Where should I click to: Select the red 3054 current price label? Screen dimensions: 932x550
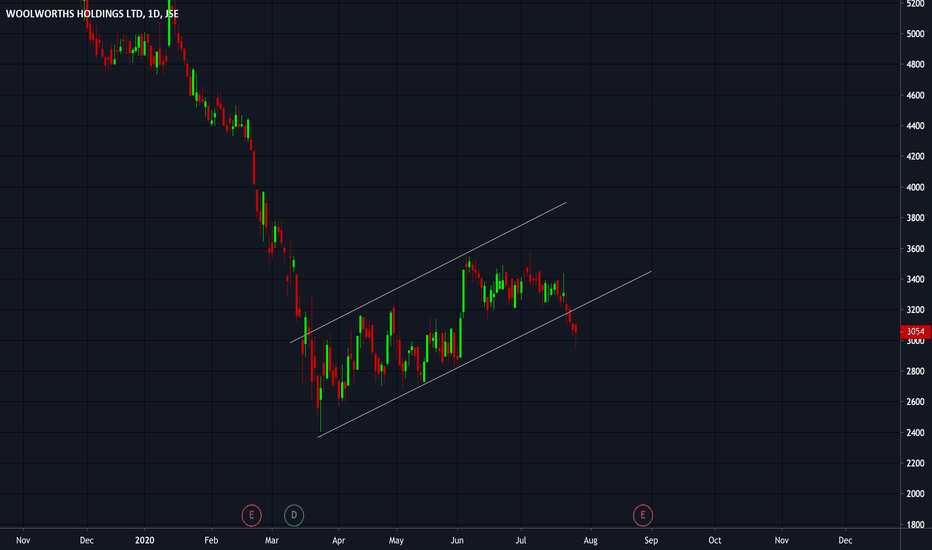[x=915, y=331]
